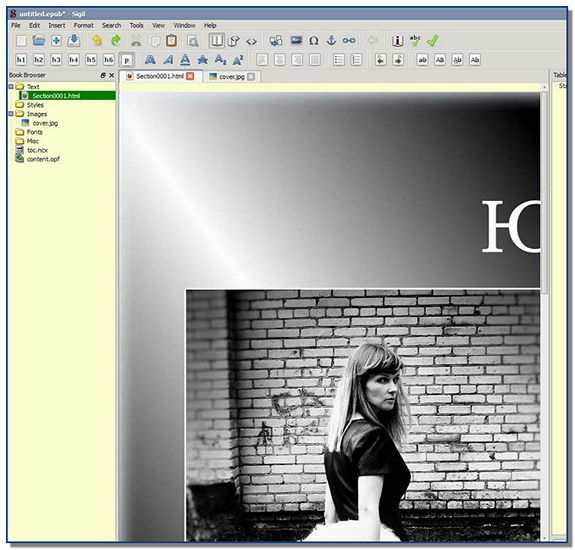Screen dimensions: 575x550
Task: Switch to the cover.jpg tab
Action: point(231,77)
